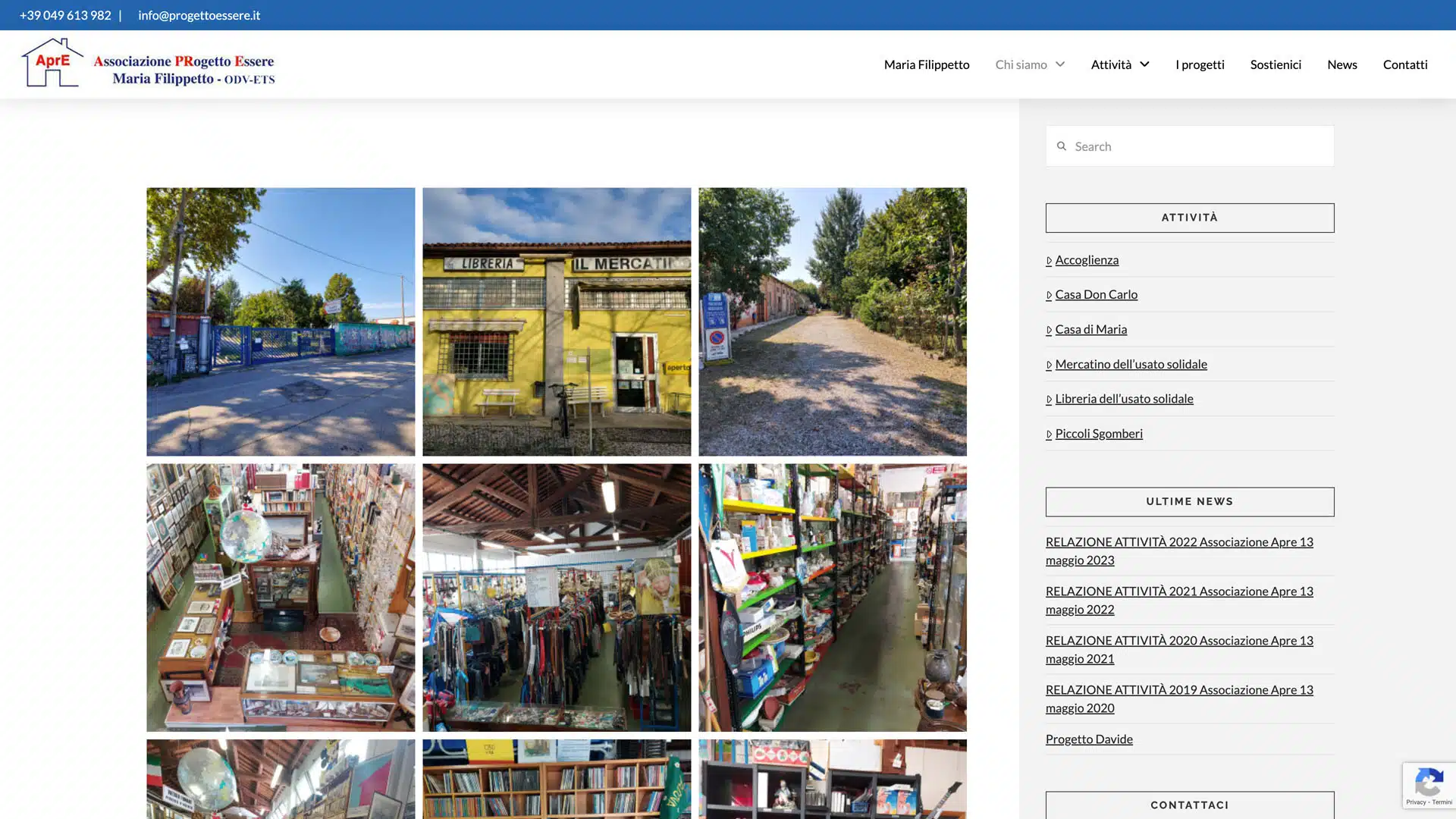This screenshot has height=819, width=1456.
Task: Open the Maria Filippetto page
Action: tap(927, 64)
